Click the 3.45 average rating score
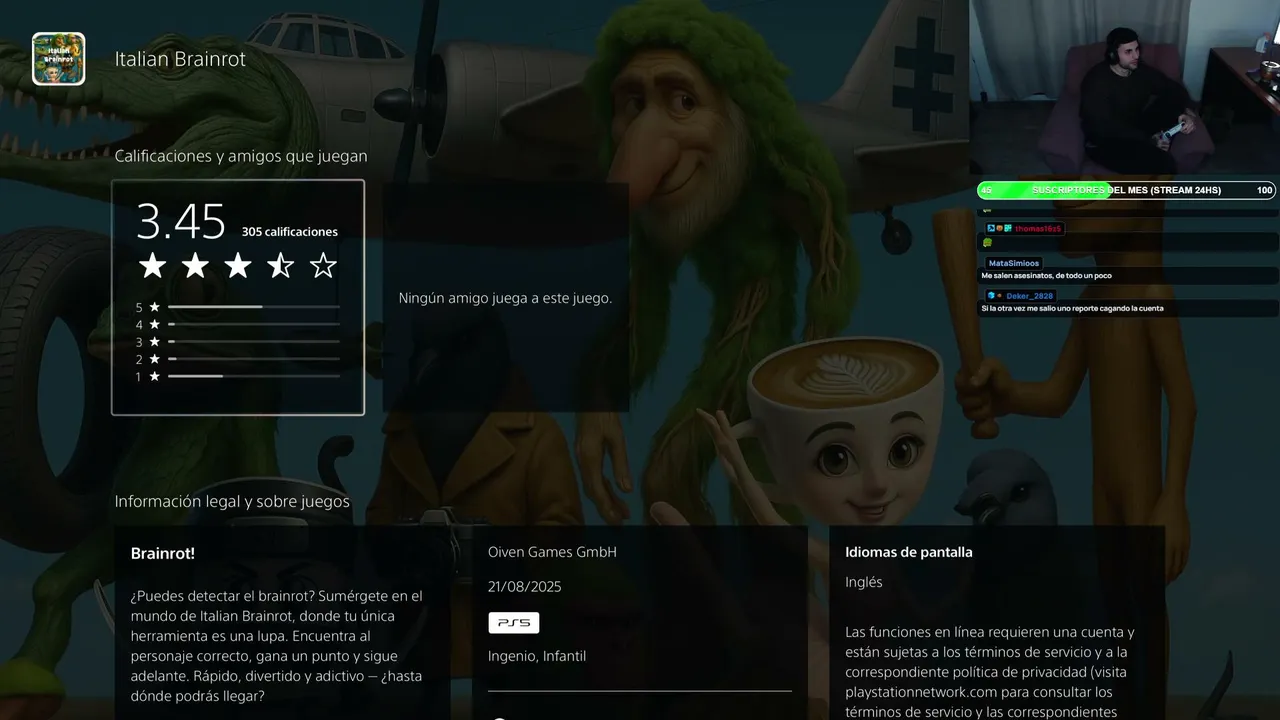 click(181, 221)
